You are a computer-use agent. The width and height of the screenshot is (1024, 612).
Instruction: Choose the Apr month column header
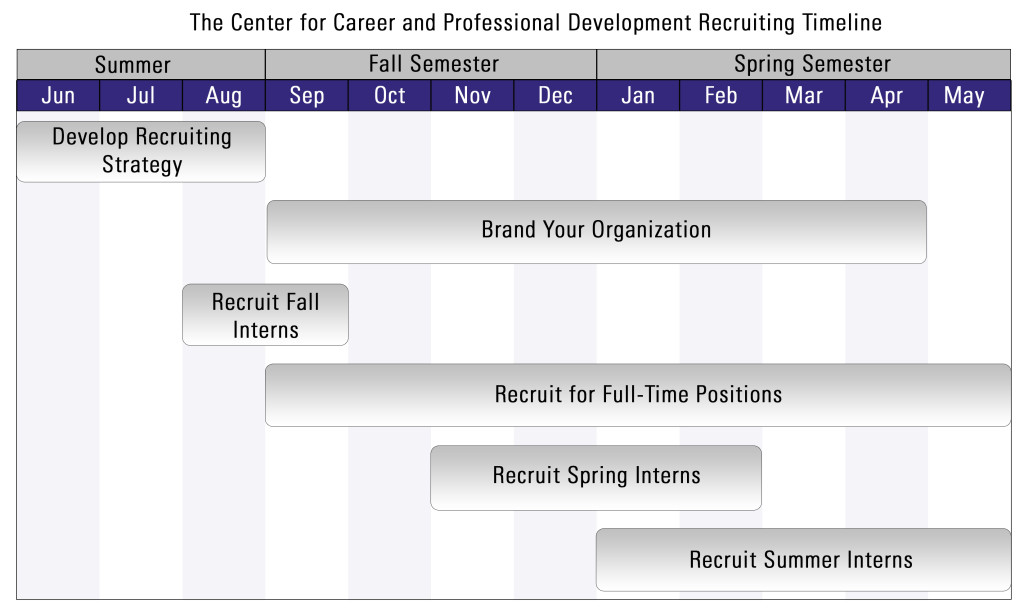click(887, 95)
